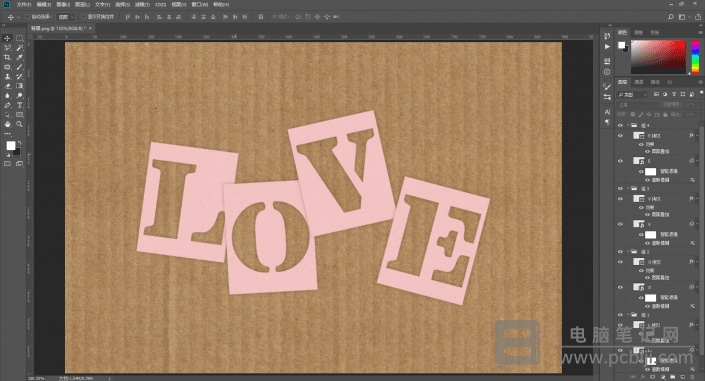
Task: Select the Blur tool
Action: pyautogui.click(x=7, y=95)
